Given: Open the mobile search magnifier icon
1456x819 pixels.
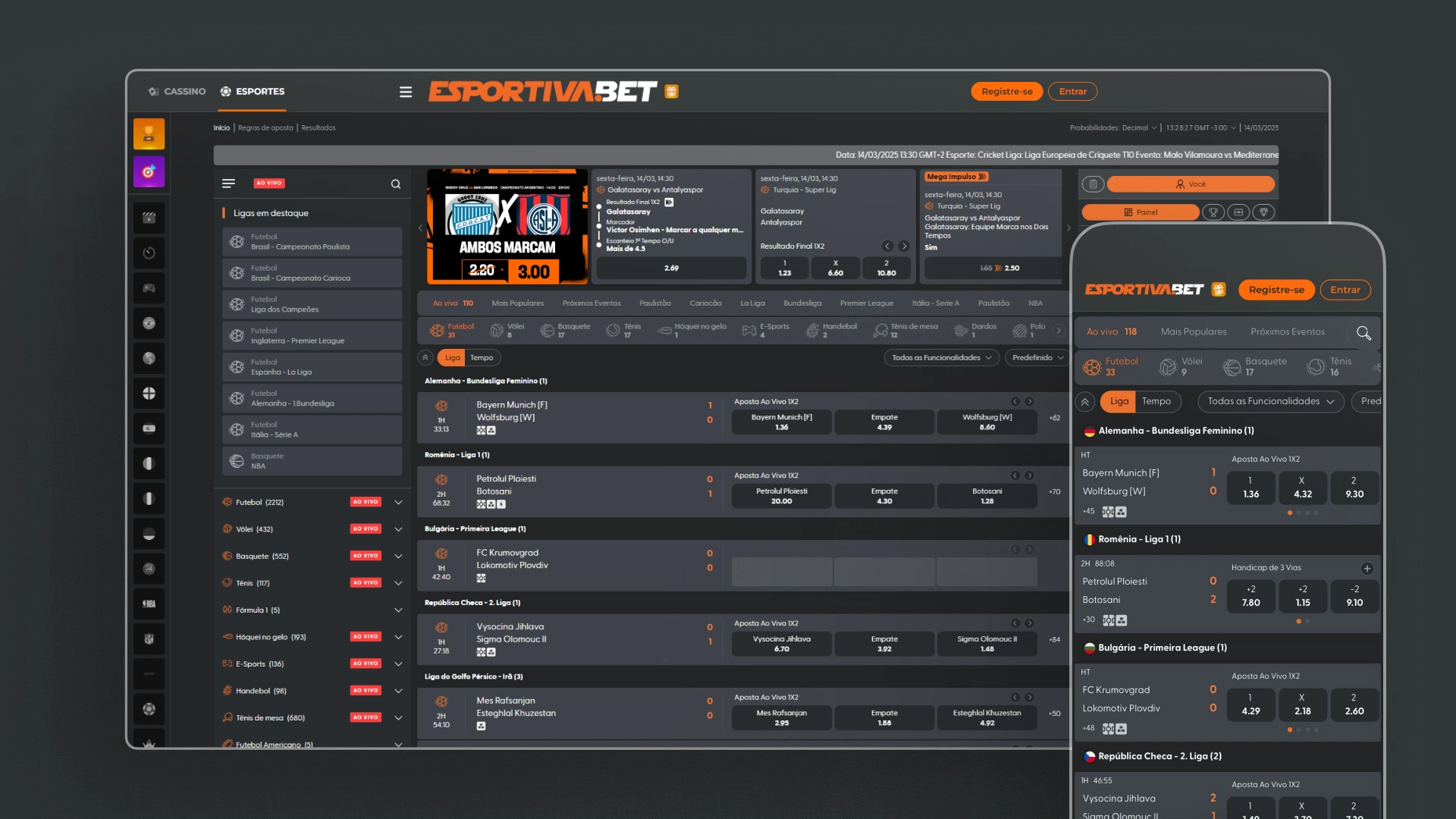Looking at the screenshot, I should coord(1363,333).
